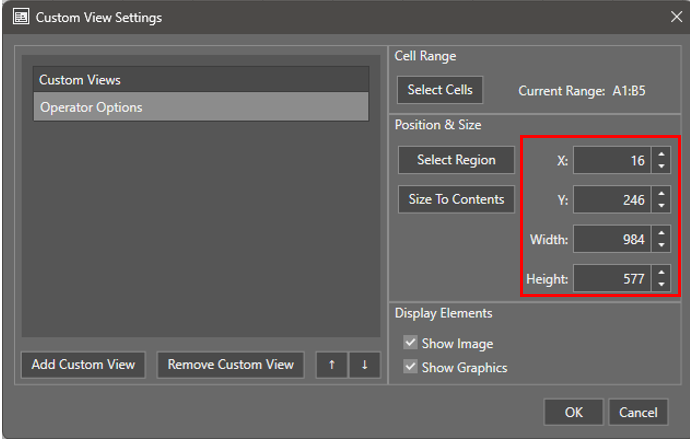Add a new custom view
The height and width of the screenshot is (439, 690).
tap(83, 365)
